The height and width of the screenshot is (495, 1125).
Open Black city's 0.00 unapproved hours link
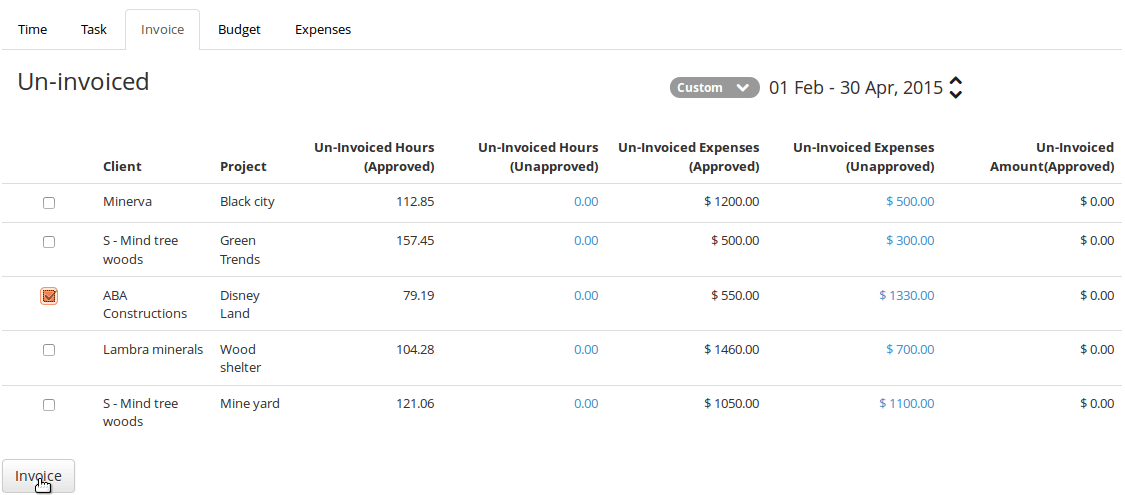[586, 202]
